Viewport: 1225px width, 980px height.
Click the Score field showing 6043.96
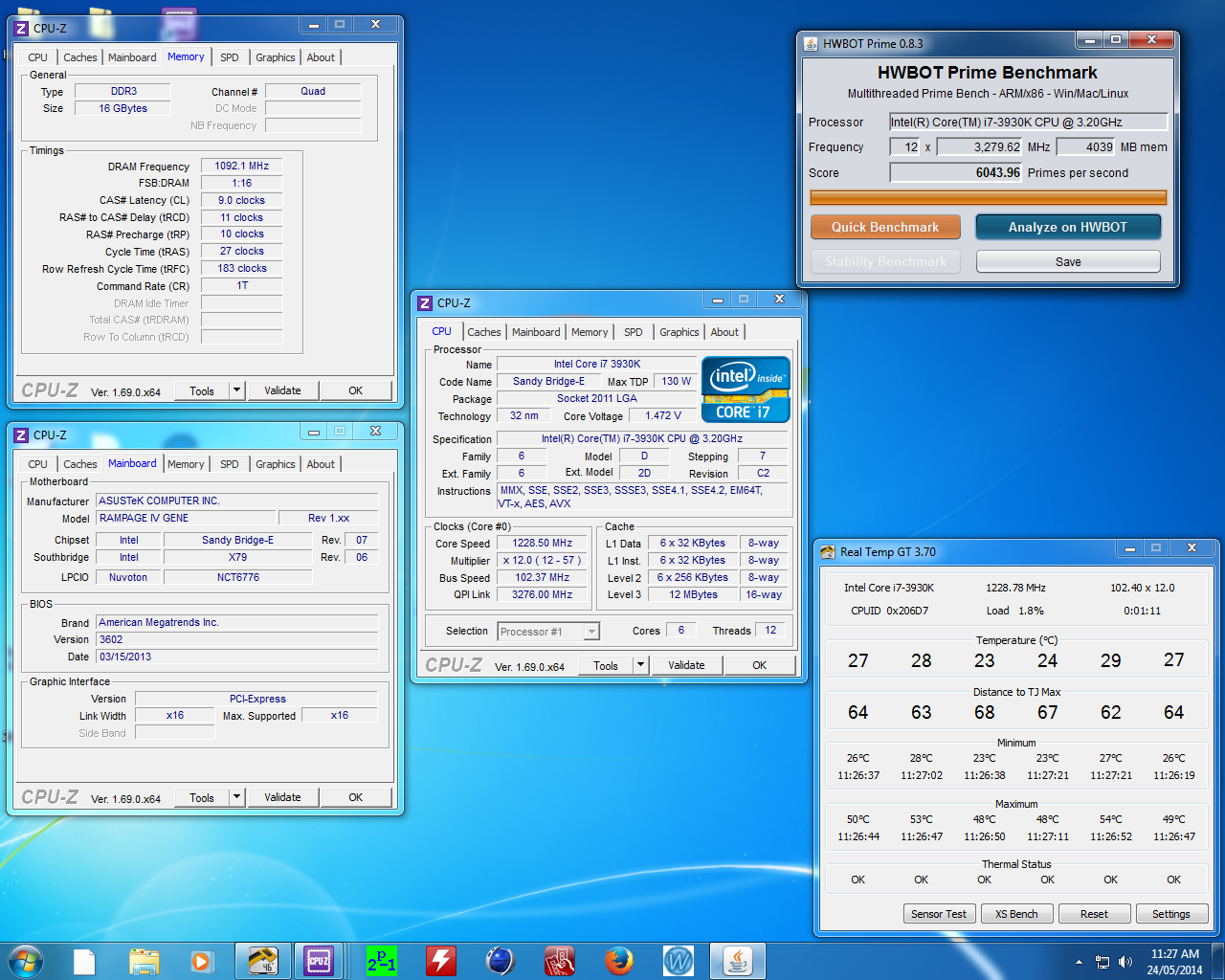[x=956, y=172]
